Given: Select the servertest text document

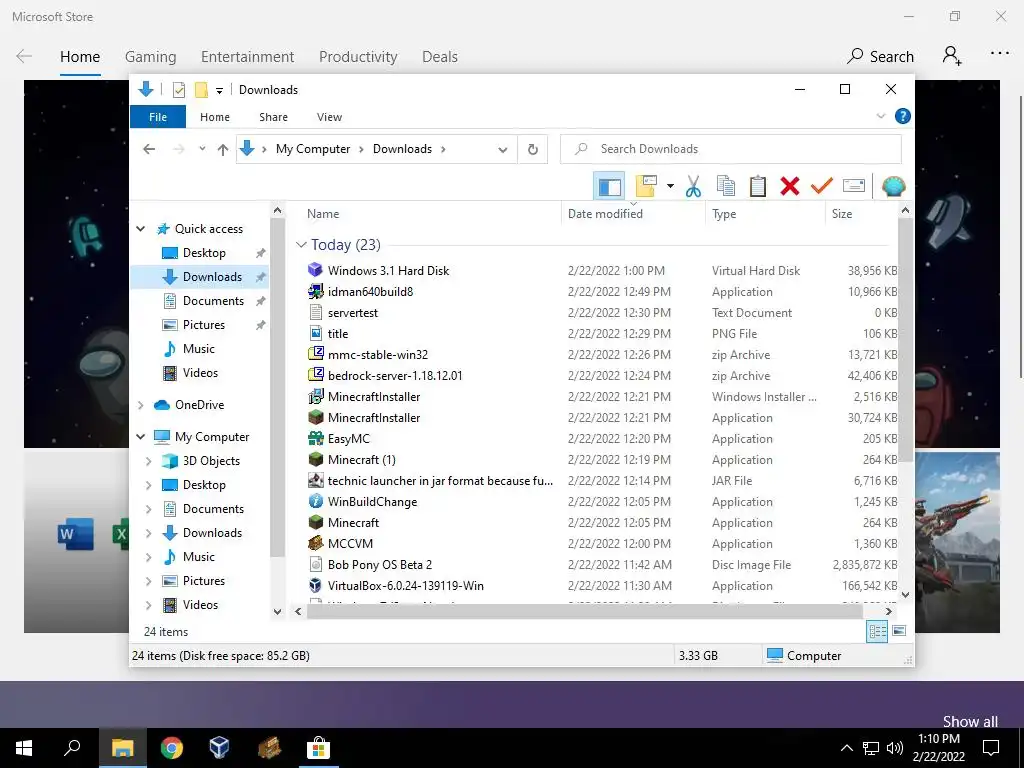Looking at the screenshot, I should click(x=353, y=313).
